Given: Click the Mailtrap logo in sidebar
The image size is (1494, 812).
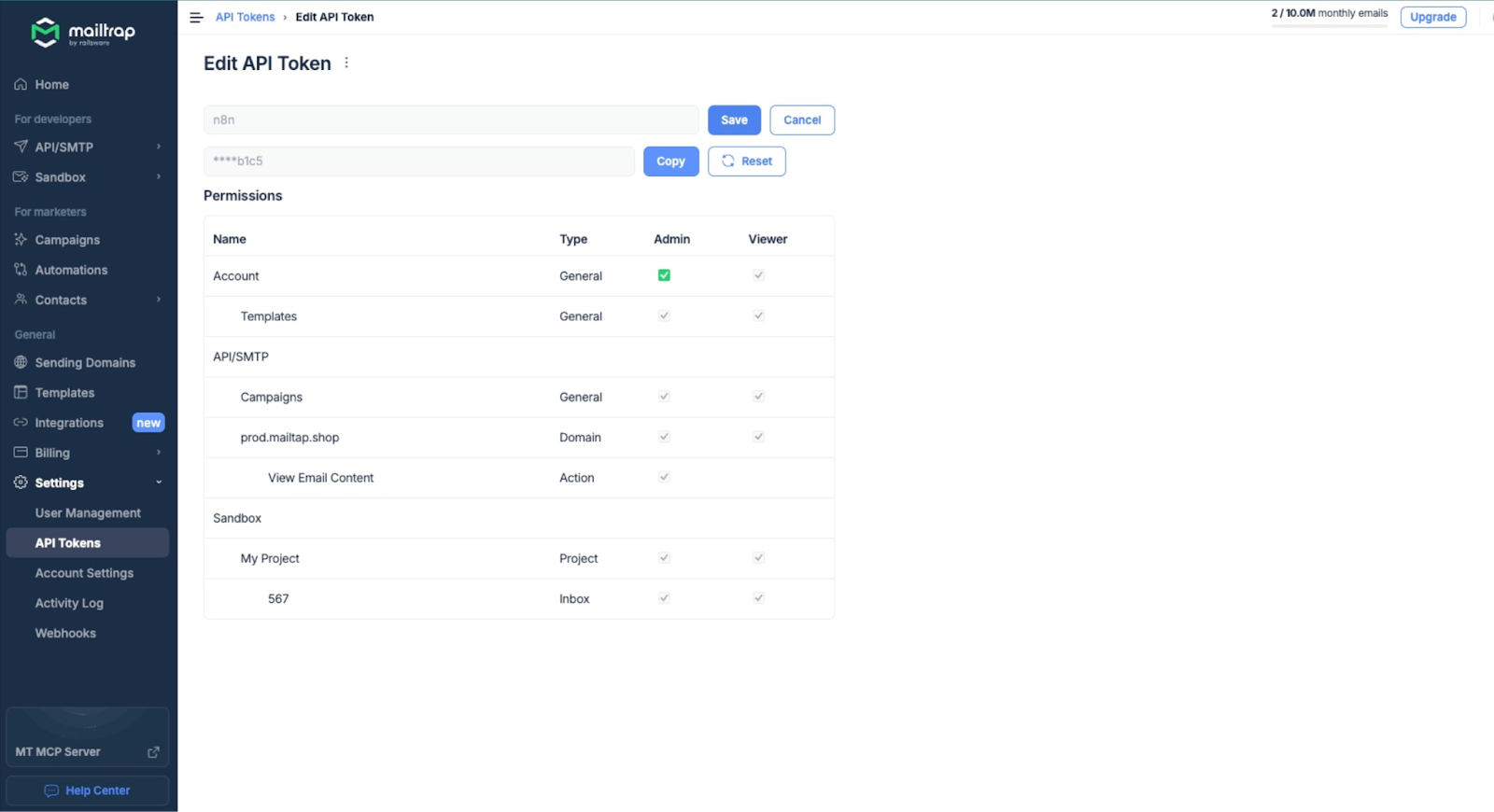Looking at the screenshot, I should pyautogui.click(x=82, y=33).
